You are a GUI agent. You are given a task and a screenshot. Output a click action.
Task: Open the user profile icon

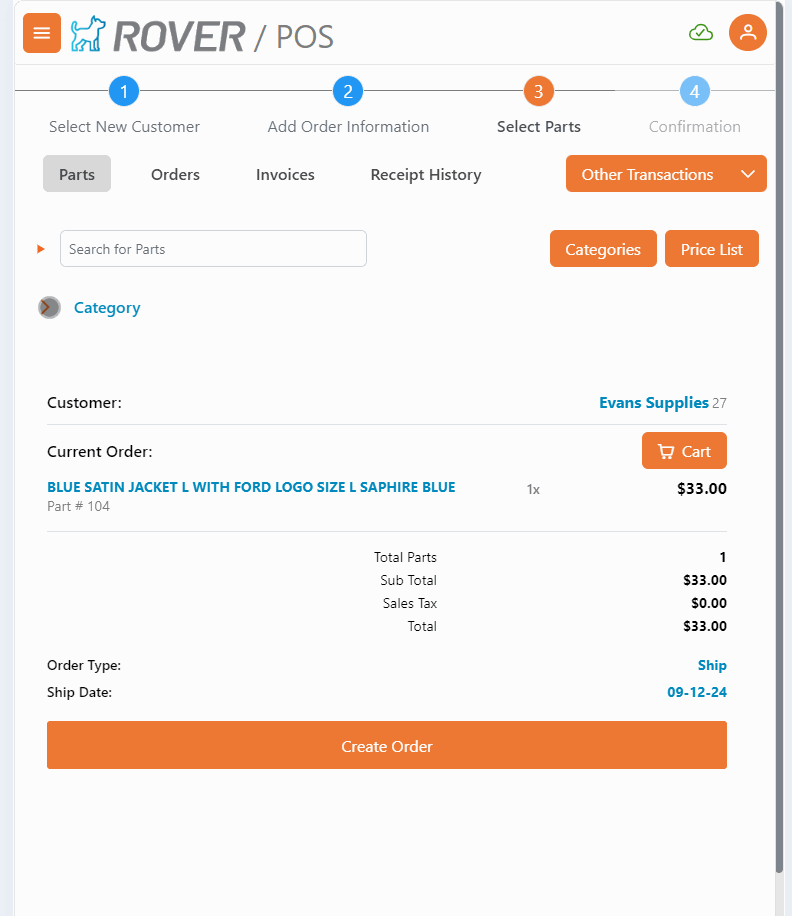coord(747,33)
